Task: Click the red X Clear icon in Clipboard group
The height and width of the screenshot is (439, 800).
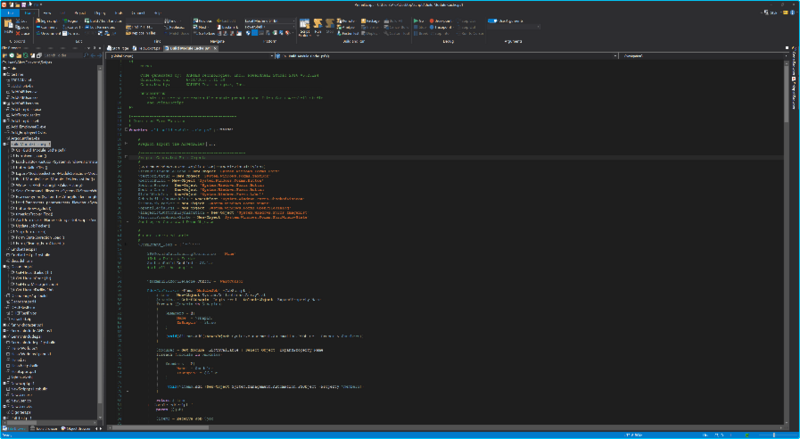Action: pos(18,34)
